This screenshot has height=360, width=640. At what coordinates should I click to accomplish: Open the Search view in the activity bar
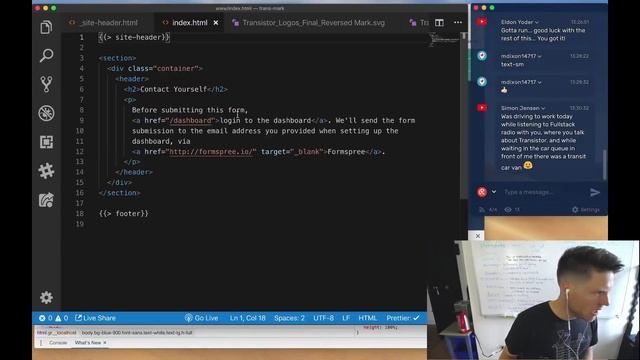(x=46, y=55)
